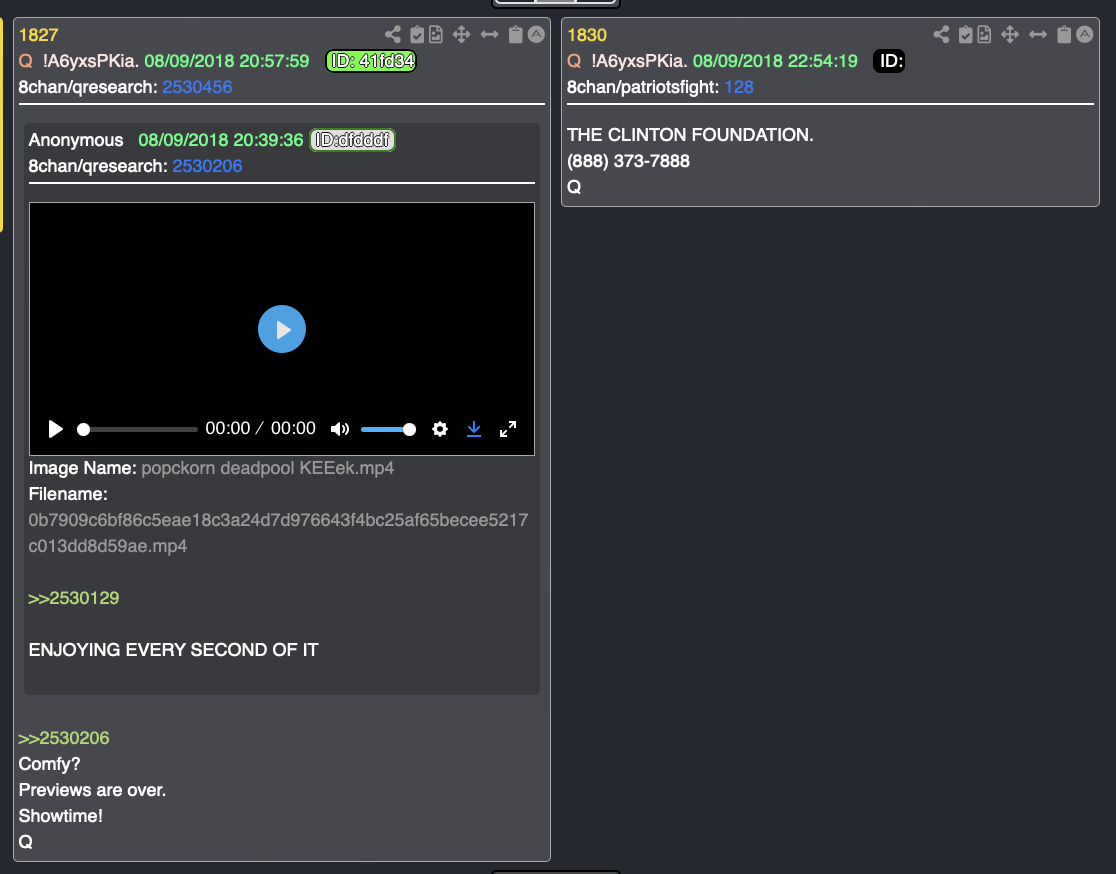
Task: Click the four-arrow move icon on post 1830
Action: (x=1009, y=34)
